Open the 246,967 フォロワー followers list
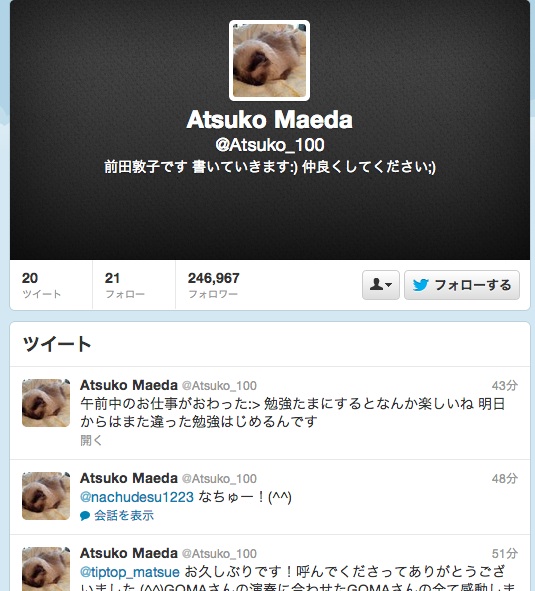 coord(213,285)
